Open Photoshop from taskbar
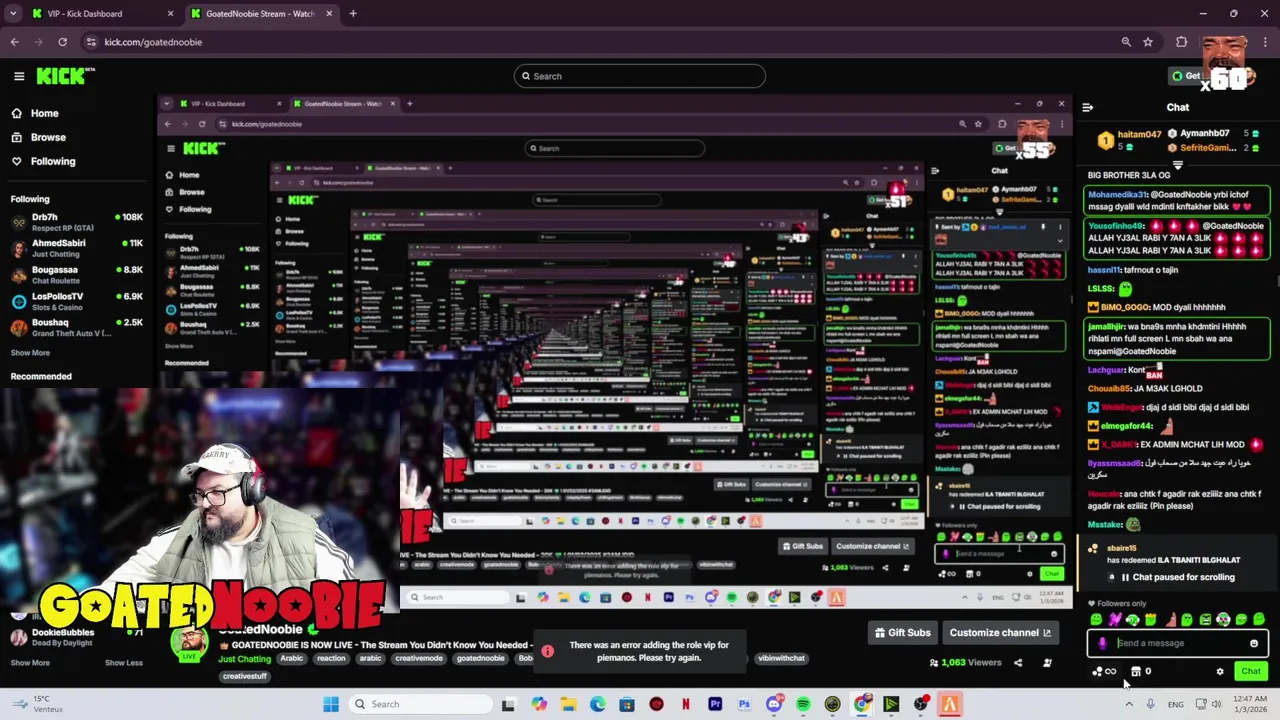 coord(744,704)
